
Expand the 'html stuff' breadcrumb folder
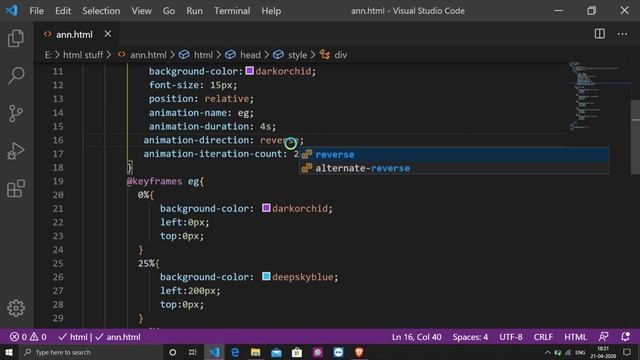(83, 55)
